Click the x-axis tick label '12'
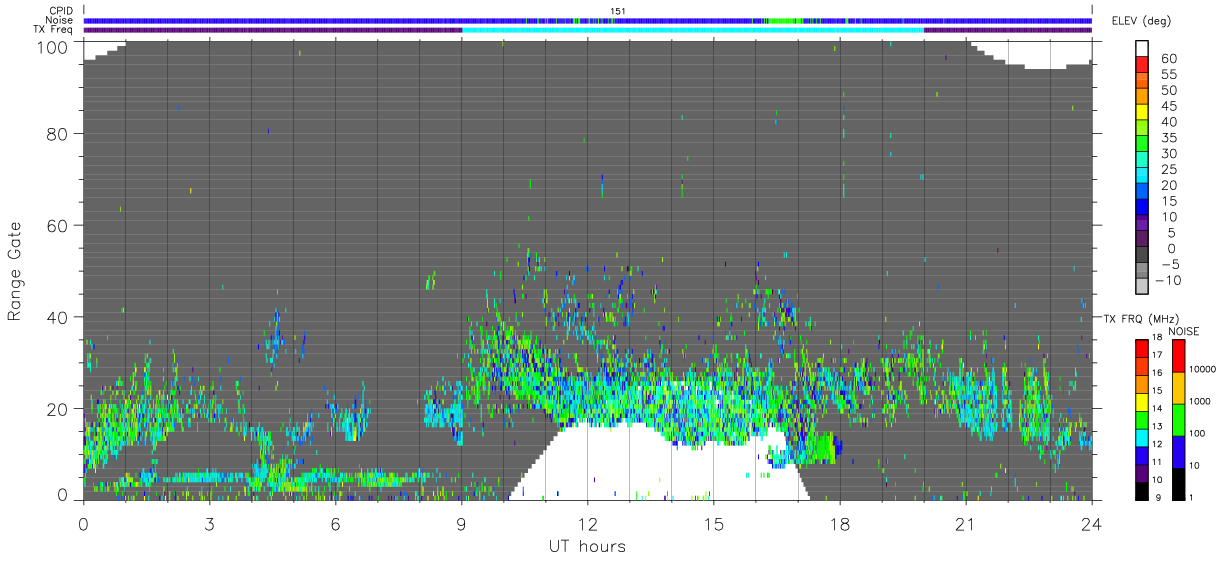The height and width of the screenshot is (567, 1228). 588,524
